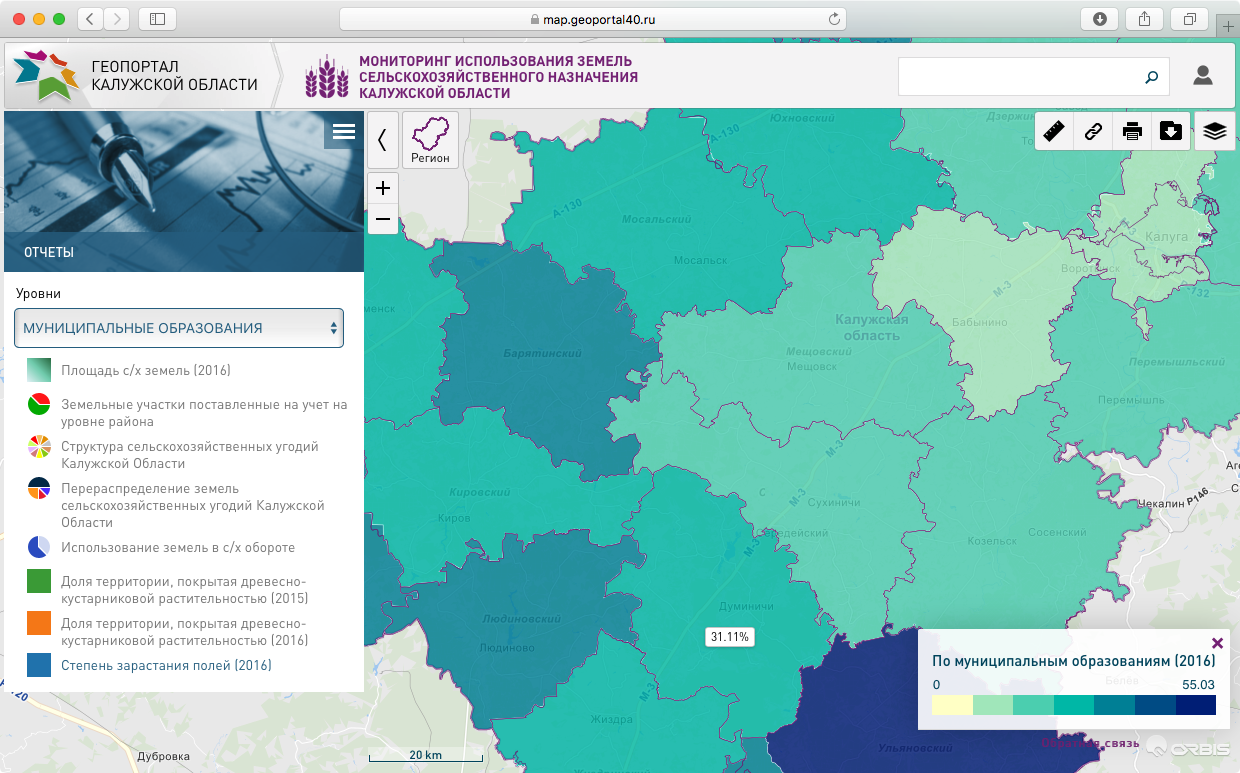Screen dimensions: 1240x773
Task: Click the Площадь с/х земель gradient icon
Action: pyautogui.click(x=39, y=371)
